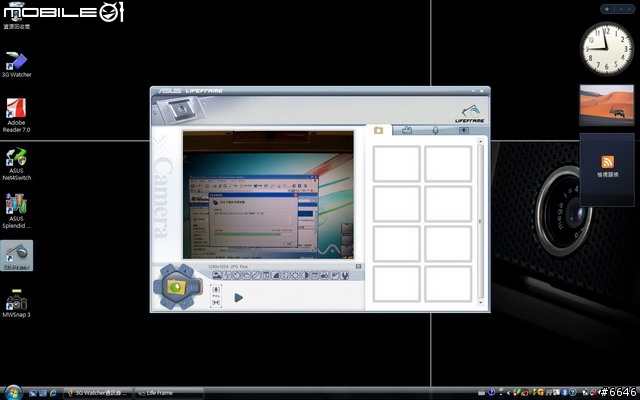This screenshot has height=400, width=640.
Task: Click the blue help icon in system tray
Action: (x=491, y=392)
